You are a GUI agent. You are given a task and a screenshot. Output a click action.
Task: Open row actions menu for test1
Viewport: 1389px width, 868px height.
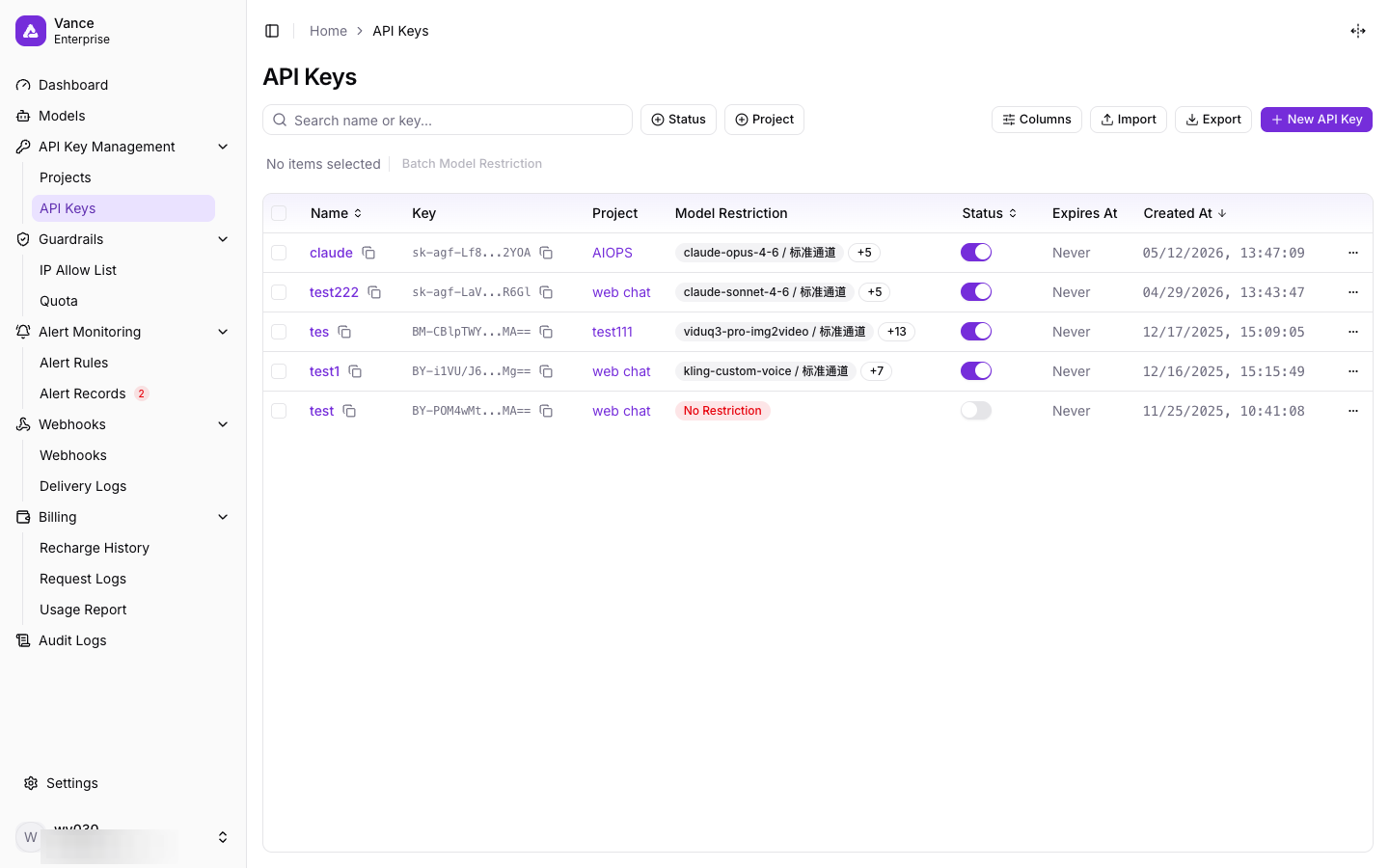coord(1353,371)
